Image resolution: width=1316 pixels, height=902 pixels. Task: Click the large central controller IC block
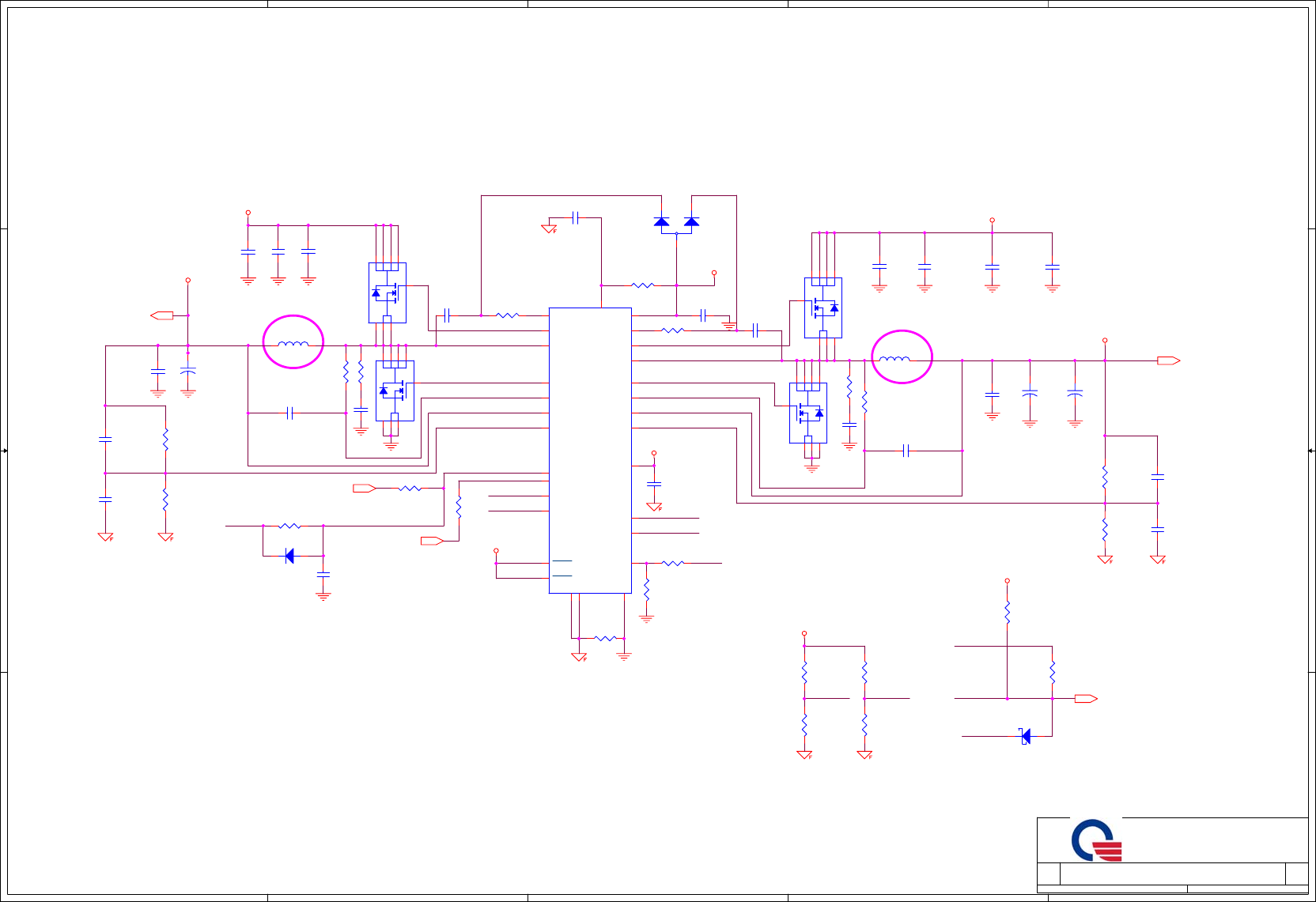[590, 450]
